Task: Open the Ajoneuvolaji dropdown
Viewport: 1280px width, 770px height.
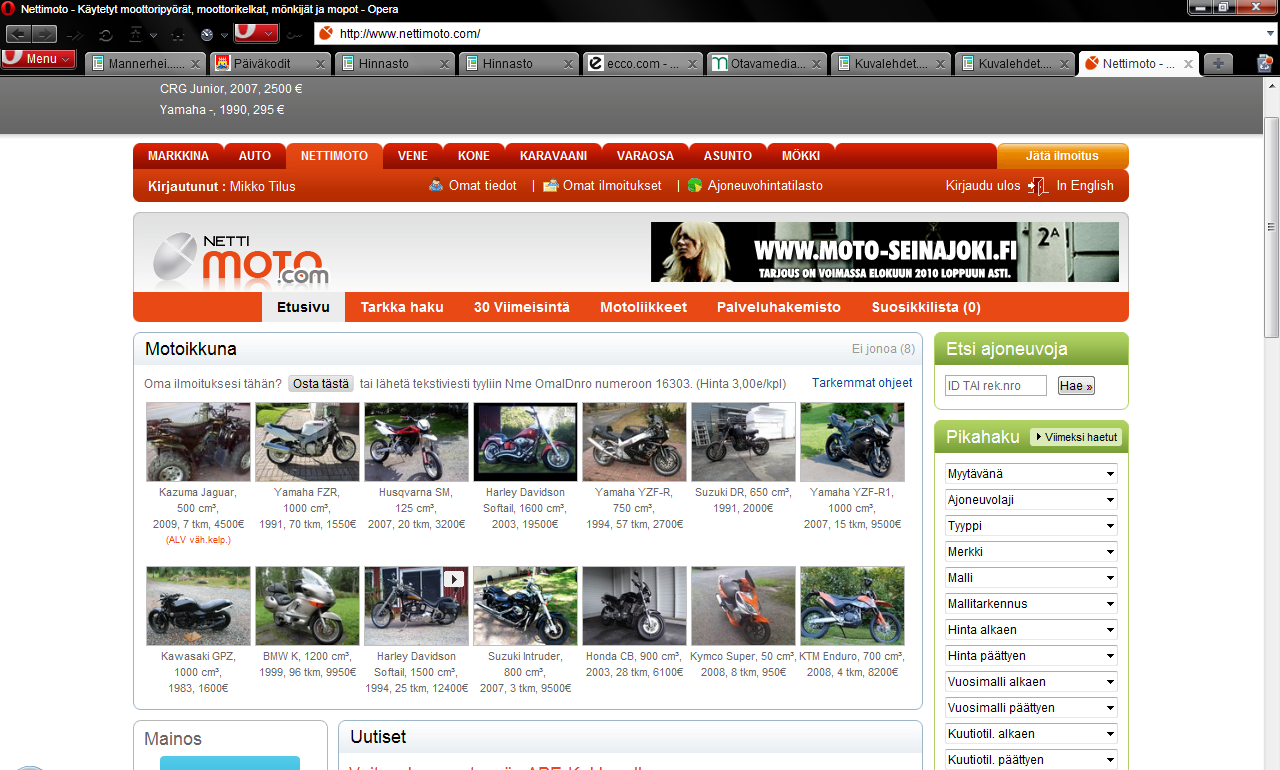Action: 1030,500
